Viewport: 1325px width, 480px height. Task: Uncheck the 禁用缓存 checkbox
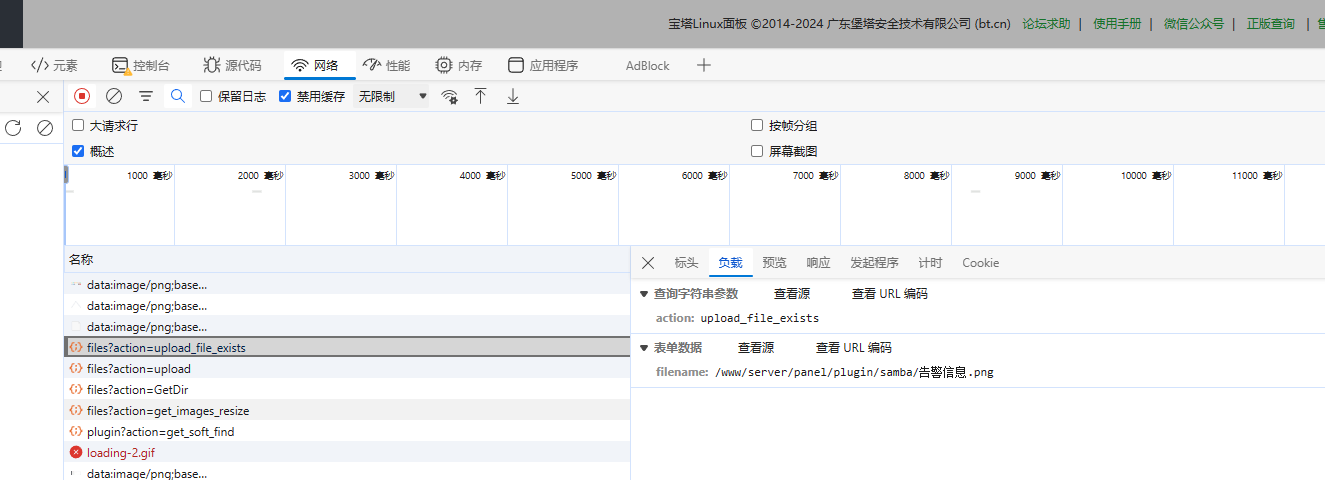[285, 96]
